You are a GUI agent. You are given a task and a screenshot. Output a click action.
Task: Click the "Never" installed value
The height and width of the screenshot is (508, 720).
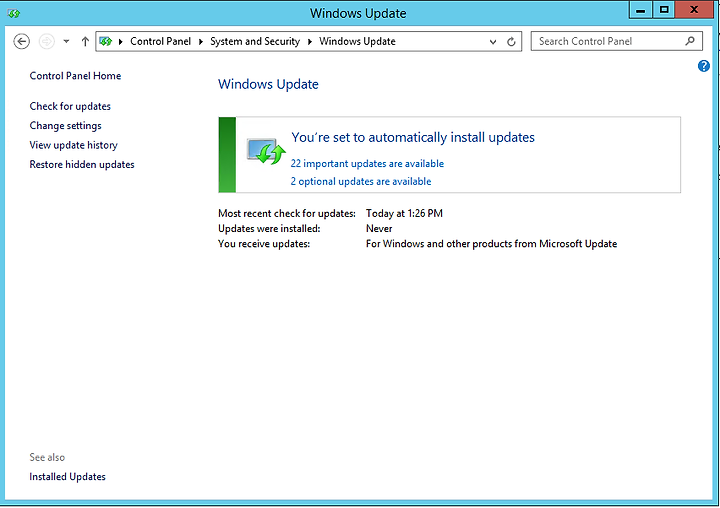pos(379,229)
